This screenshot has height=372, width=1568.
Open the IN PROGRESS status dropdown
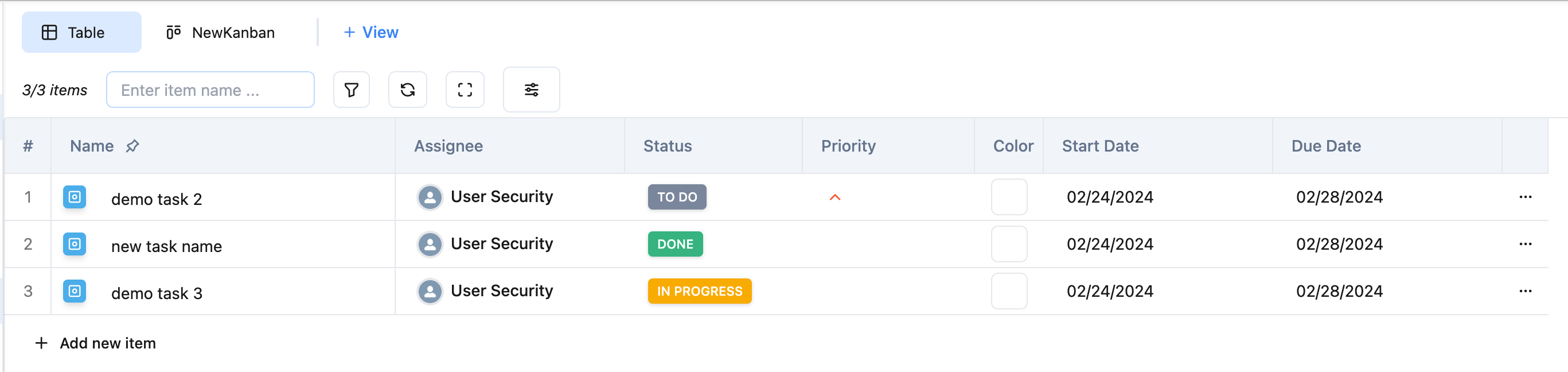699,292
